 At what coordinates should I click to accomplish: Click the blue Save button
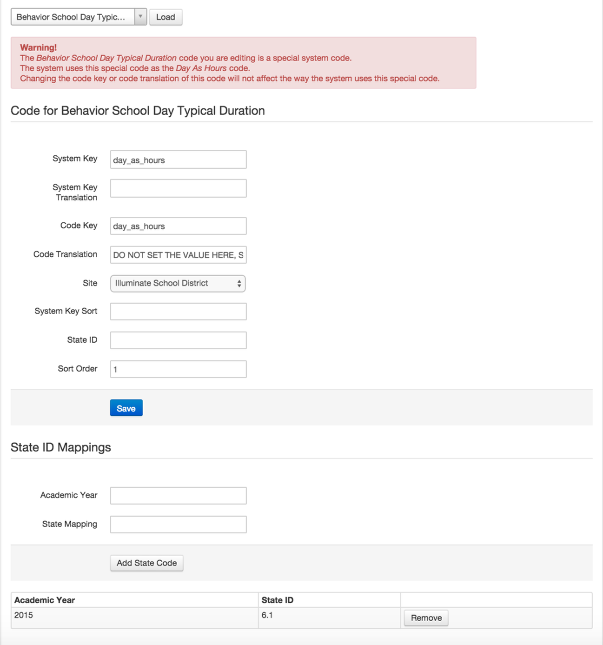126,408
